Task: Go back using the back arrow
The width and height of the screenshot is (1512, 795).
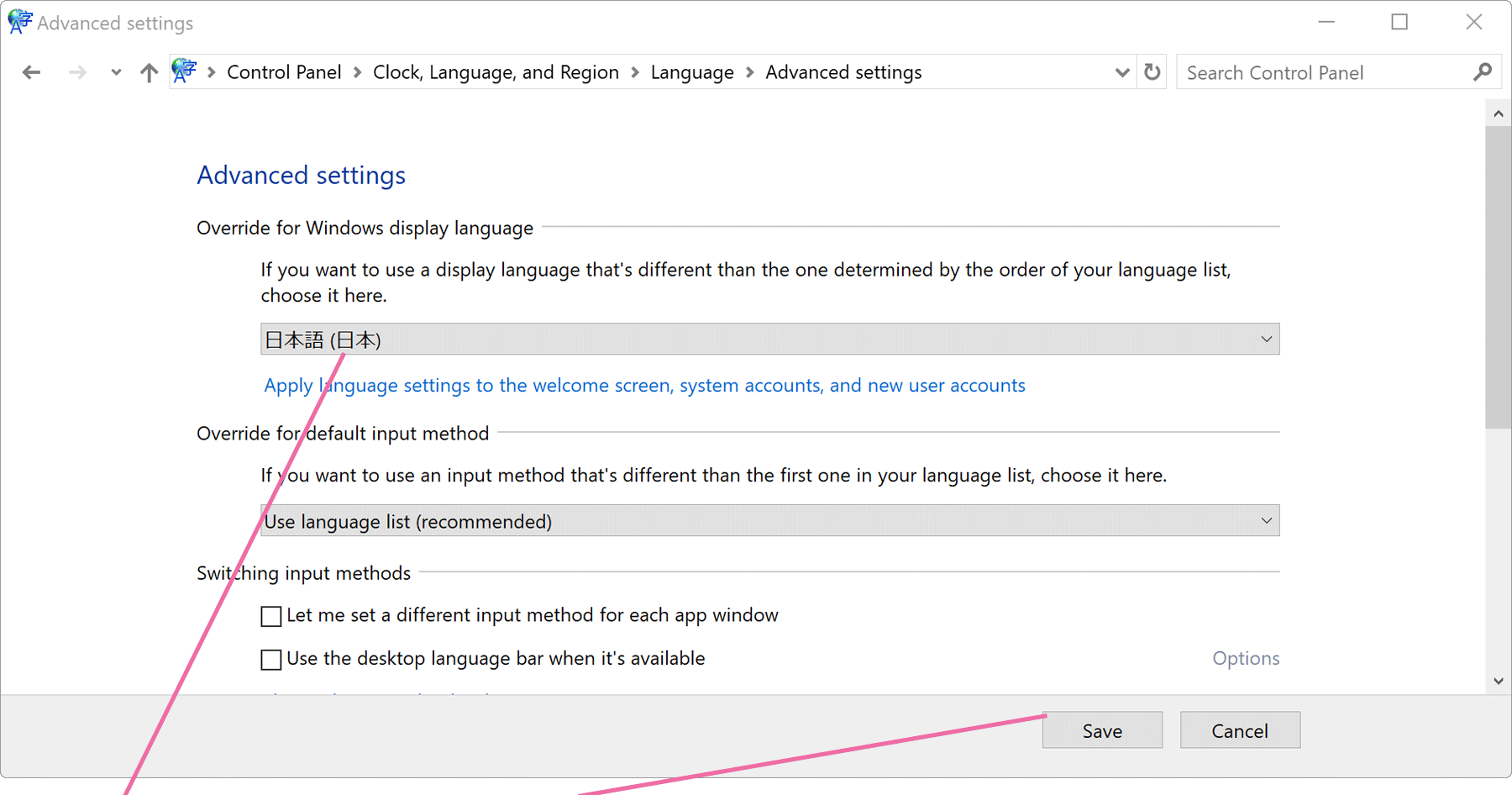Action: (31, 73)
